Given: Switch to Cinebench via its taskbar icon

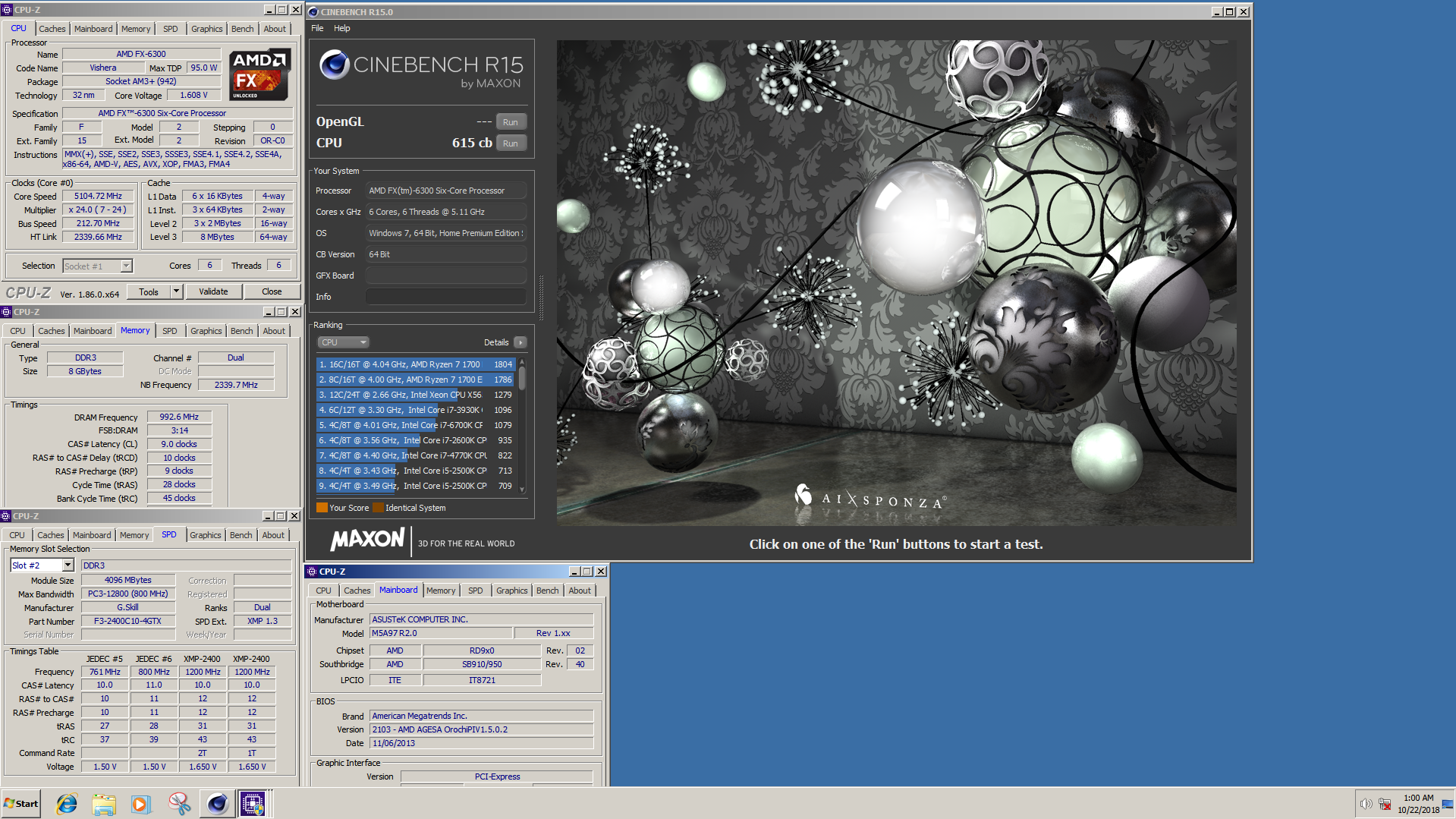Looking at the screenshot, I should [x=217, y=804].
